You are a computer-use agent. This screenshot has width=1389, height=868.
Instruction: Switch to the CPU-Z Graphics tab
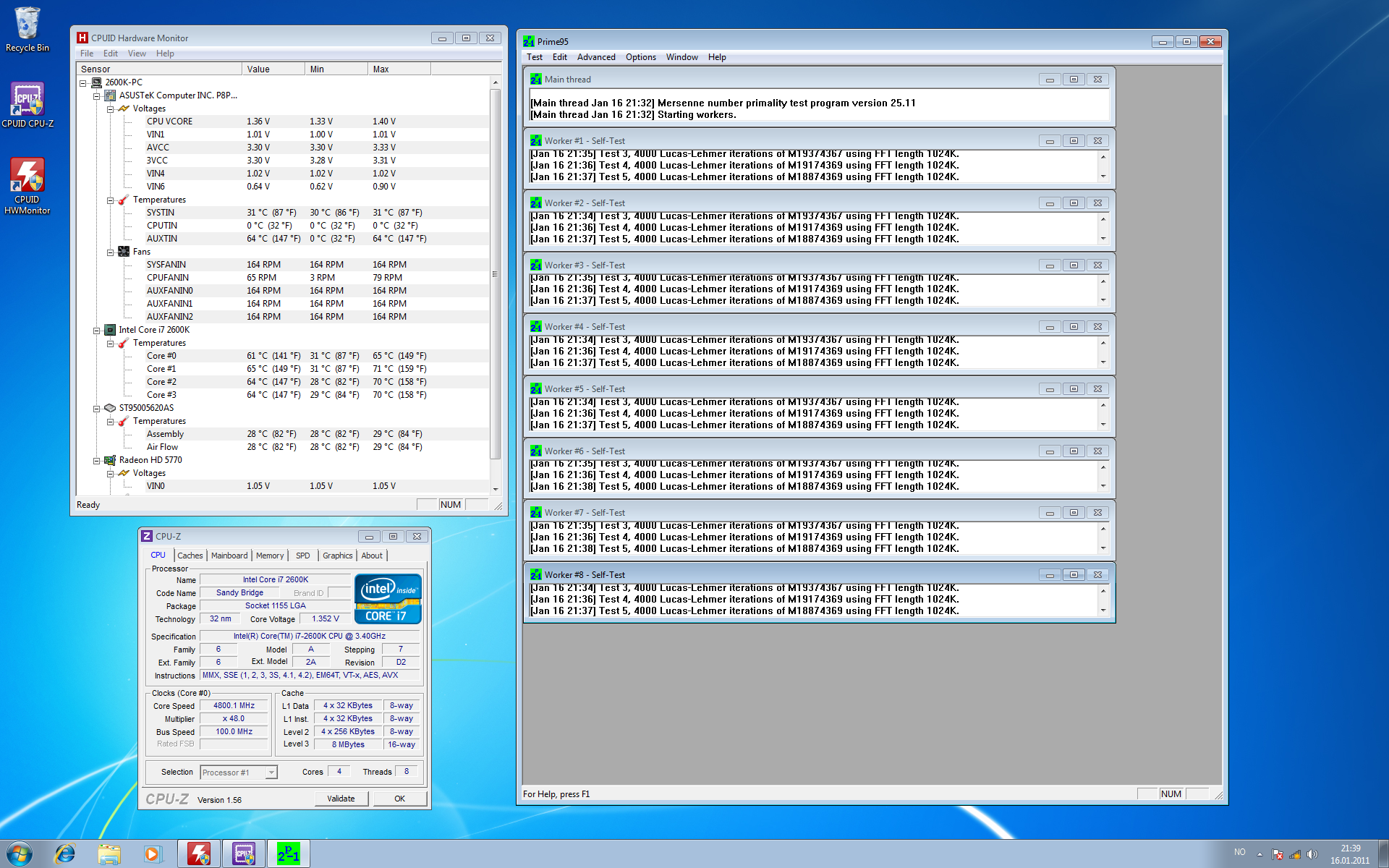tap(337, 556)
